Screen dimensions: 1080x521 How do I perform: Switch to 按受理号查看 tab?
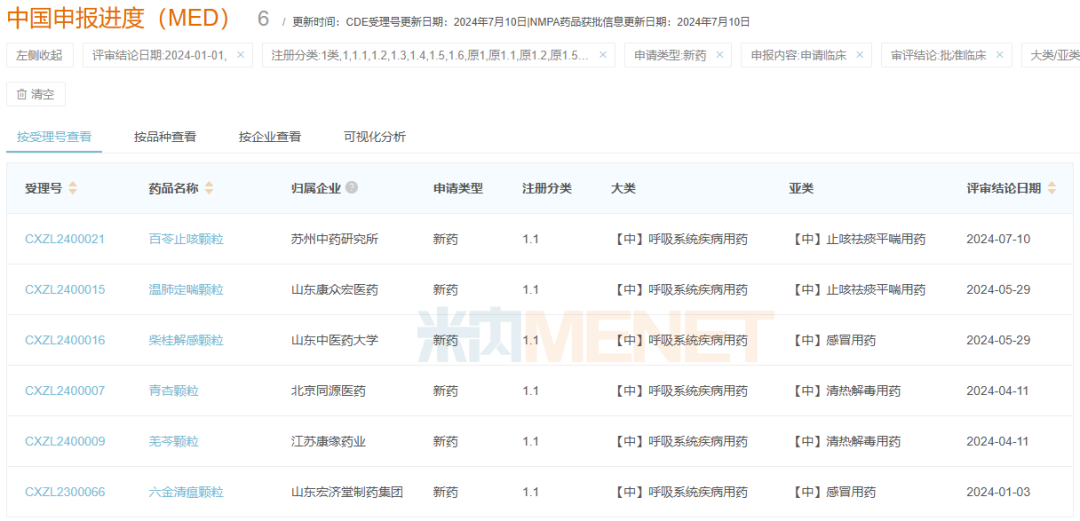click(x=54, y=136)
